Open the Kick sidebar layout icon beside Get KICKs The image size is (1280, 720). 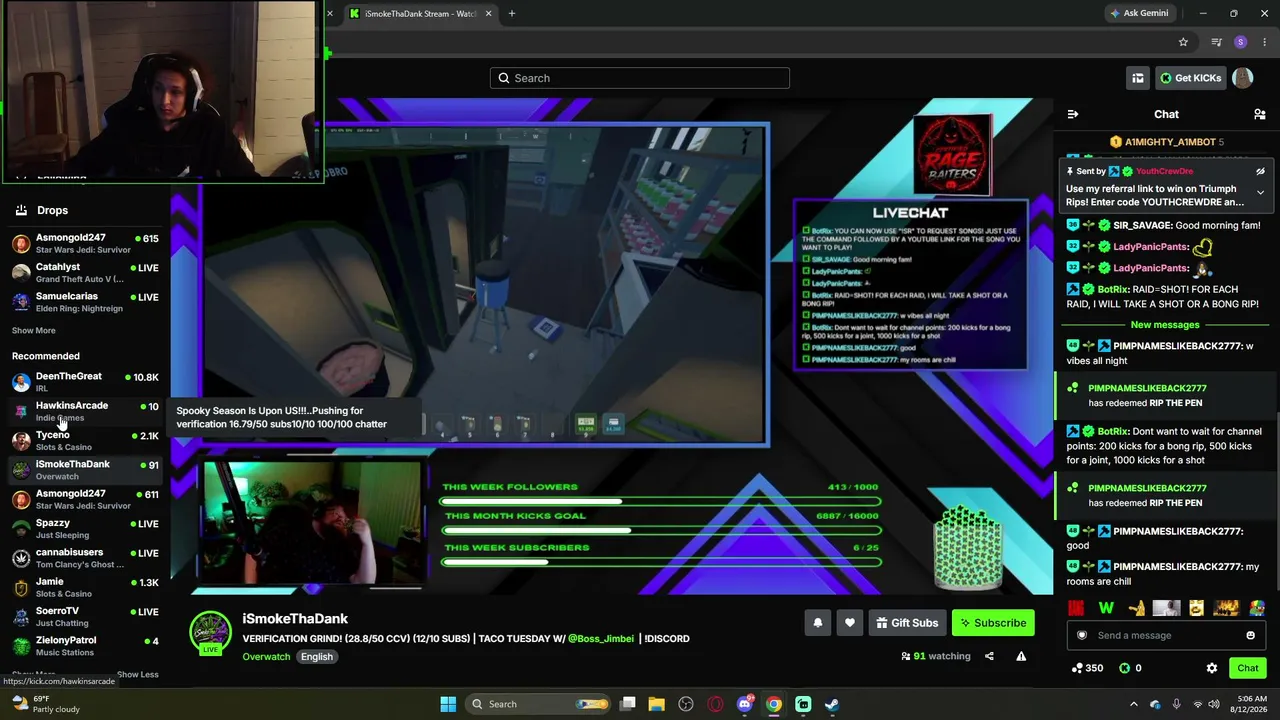pyautogui.click(x=1138, y=78)
